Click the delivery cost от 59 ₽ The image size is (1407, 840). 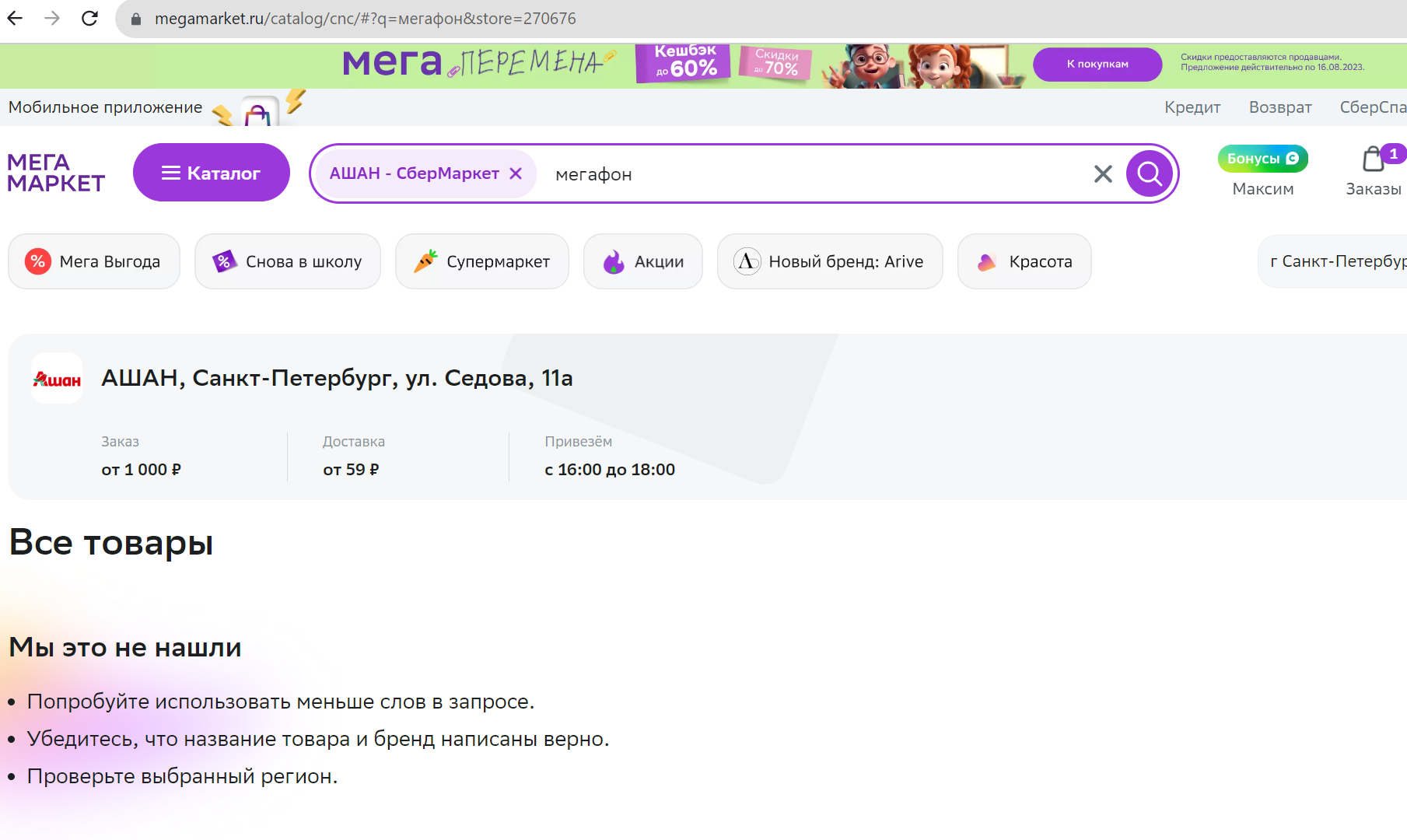(x=351, y=470)
